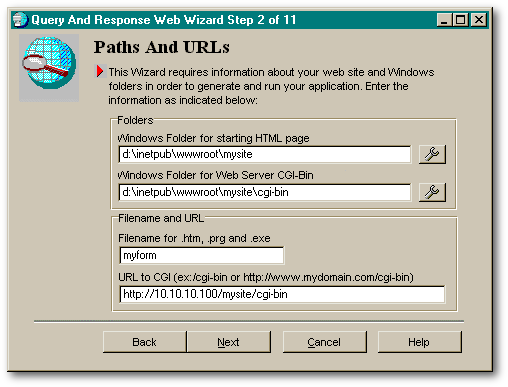Click label 'Windows Folder for starting HTML page'
508x387 pixels.
[214, 138]
